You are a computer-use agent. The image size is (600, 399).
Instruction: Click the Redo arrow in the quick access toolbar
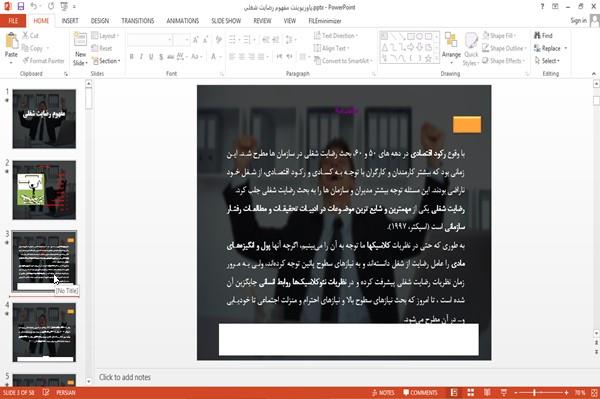51,7
